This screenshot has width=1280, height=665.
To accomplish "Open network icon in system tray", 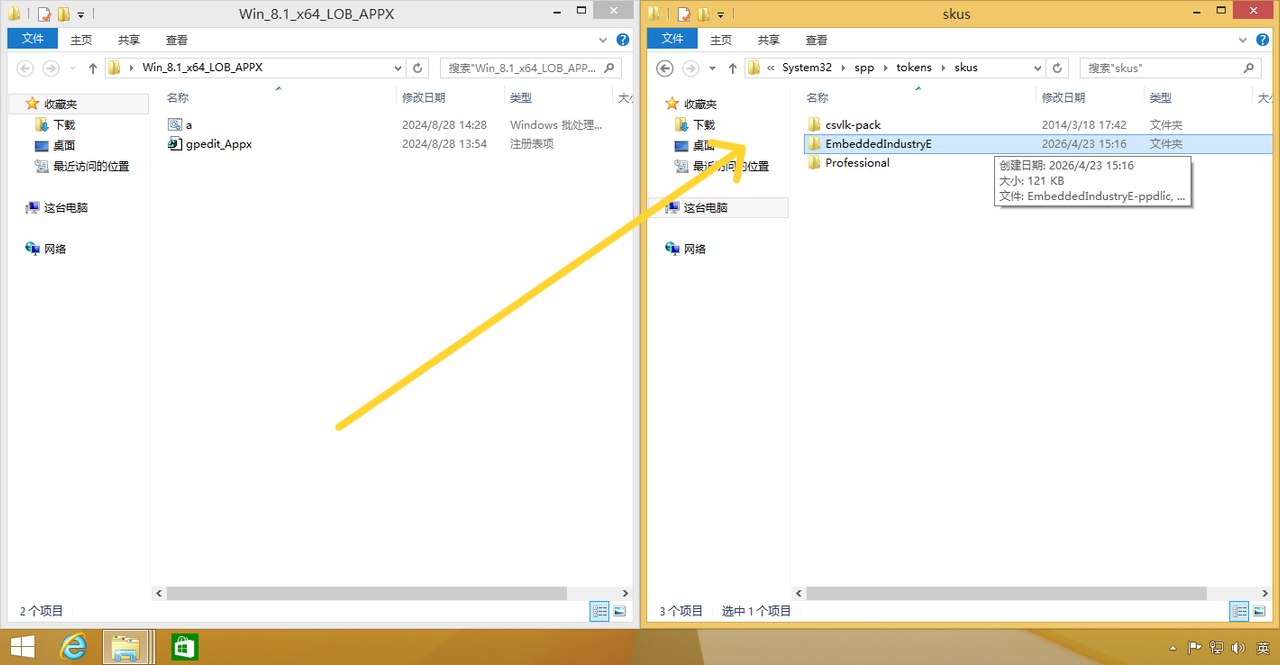I will click(x=1216, y=648).
